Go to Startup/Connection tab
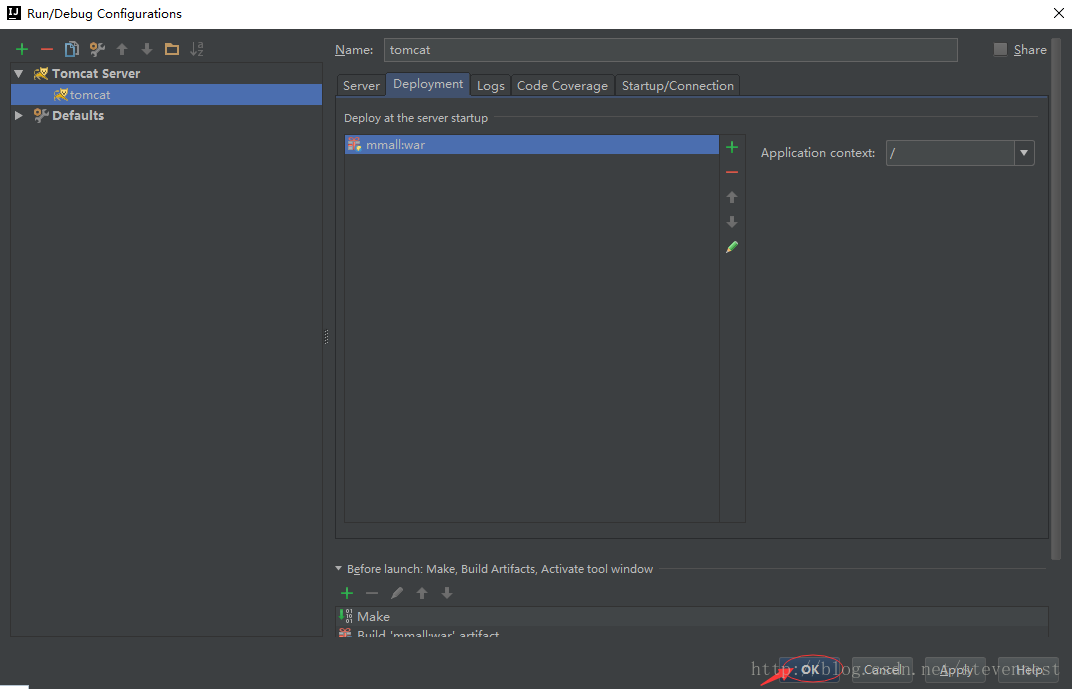Viewport: 1072px width, 689px height. click(678, 85)
